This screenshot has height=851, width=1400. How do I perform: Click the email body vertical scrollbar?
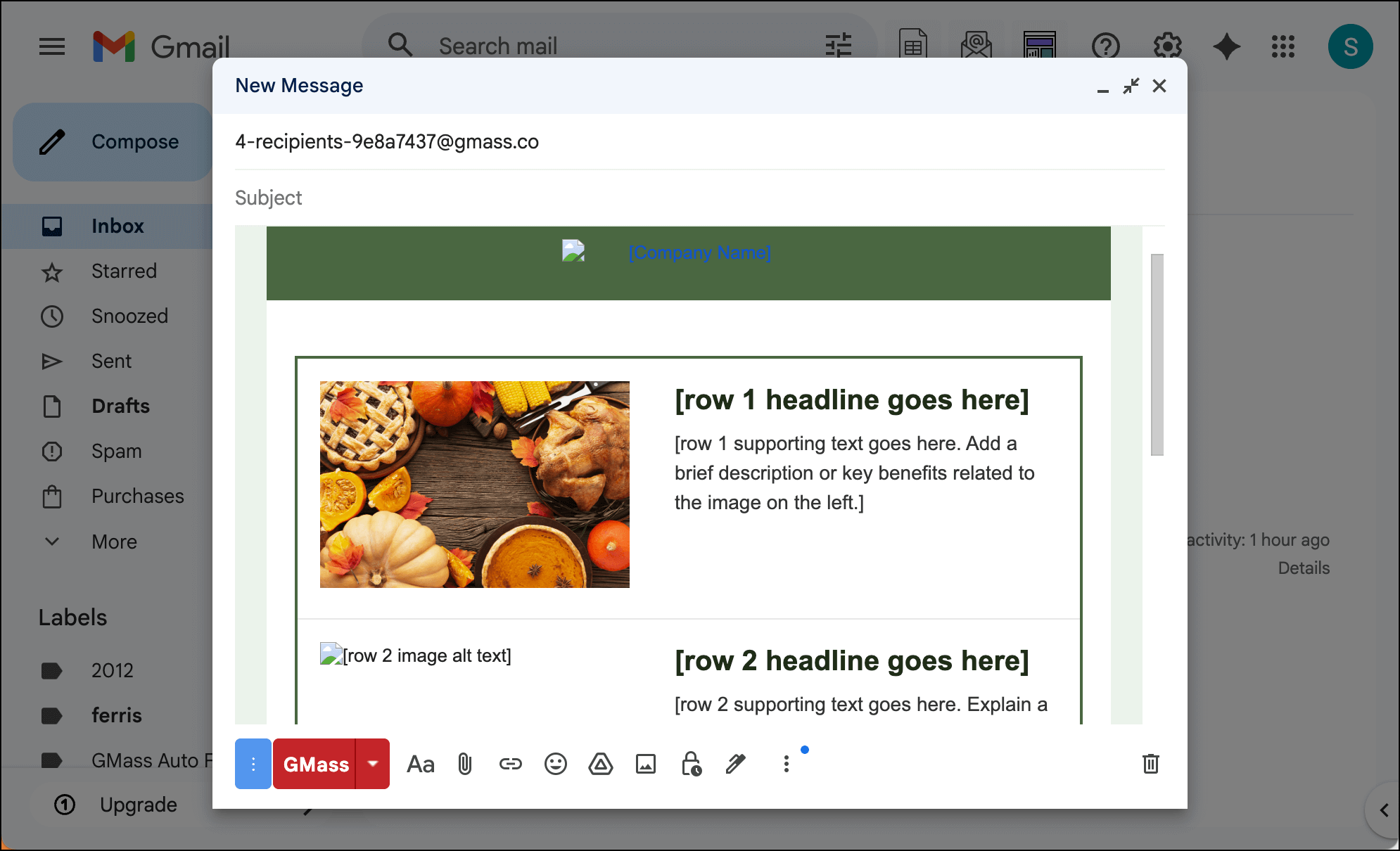(x=1157, y=355)
